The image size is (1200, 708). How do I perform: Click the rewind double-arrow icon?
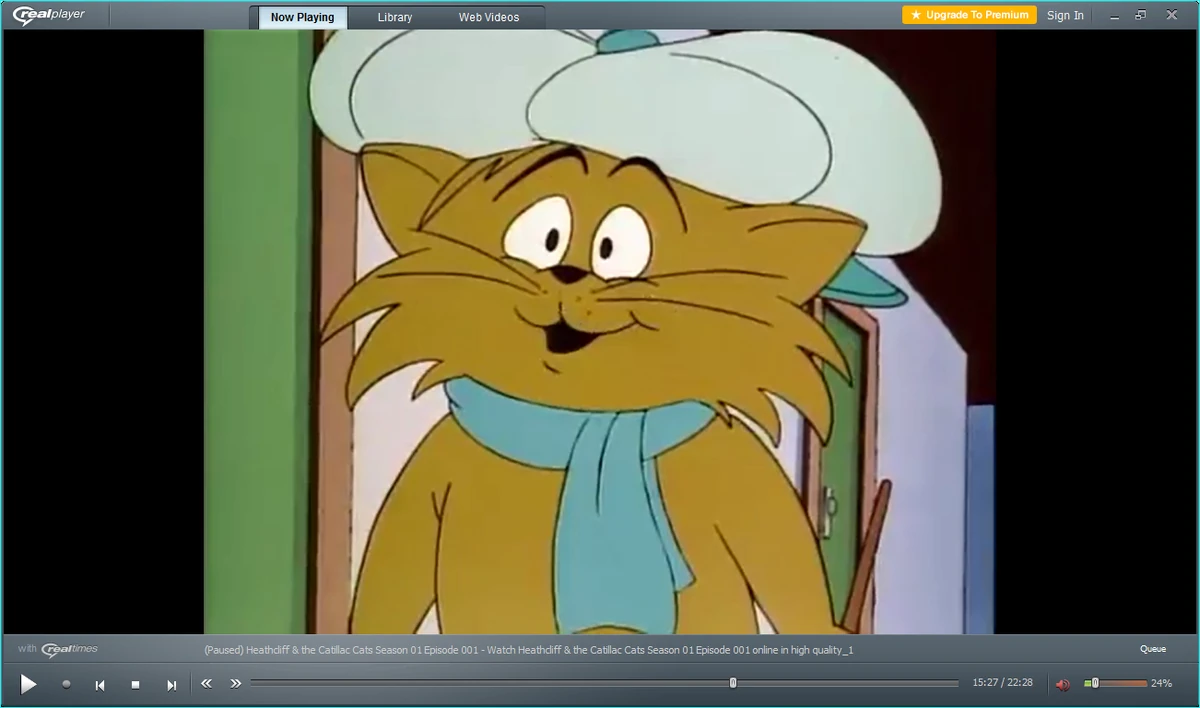[207, 684]
